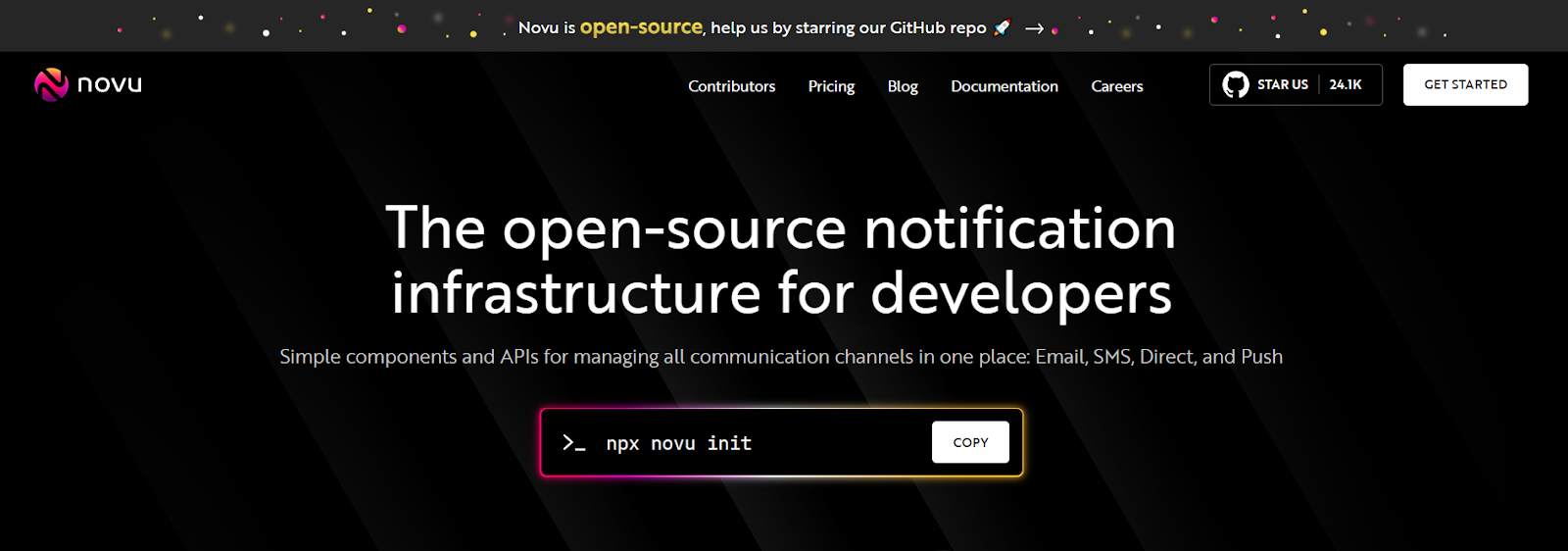This screenshot has height=551, width=1568.
Task: Click the right arrow in the top banner
Action: tap(1034, 28)
